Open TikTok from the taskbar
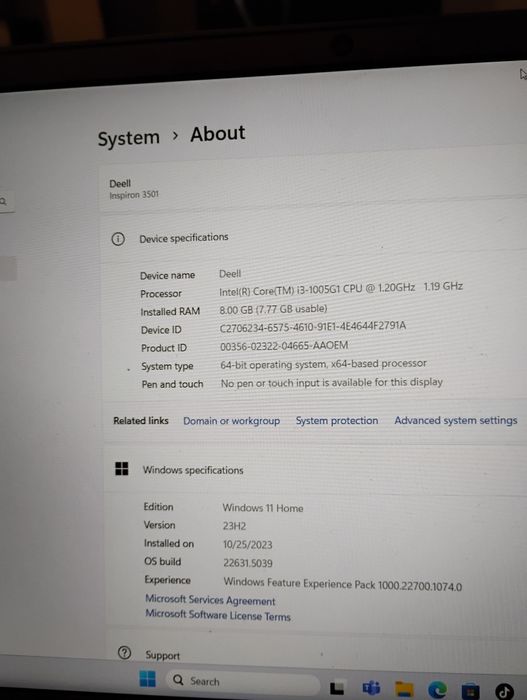This screenshot has height=700, width=527. pos(504,692)
